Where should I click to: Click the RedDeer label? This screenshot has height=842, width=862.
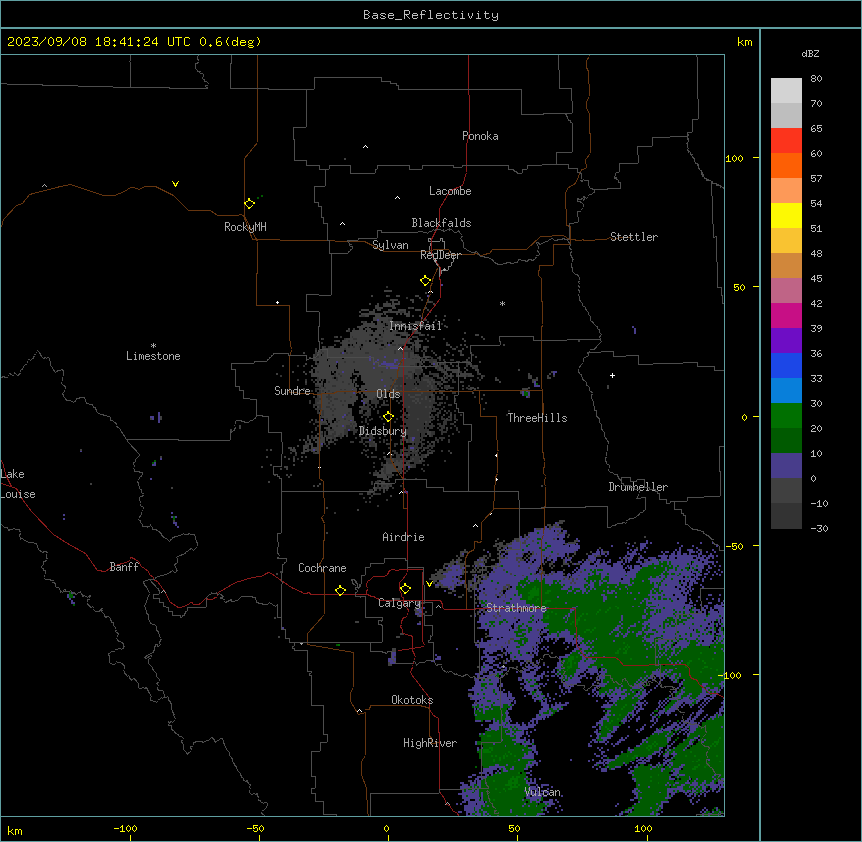[440, 255]
